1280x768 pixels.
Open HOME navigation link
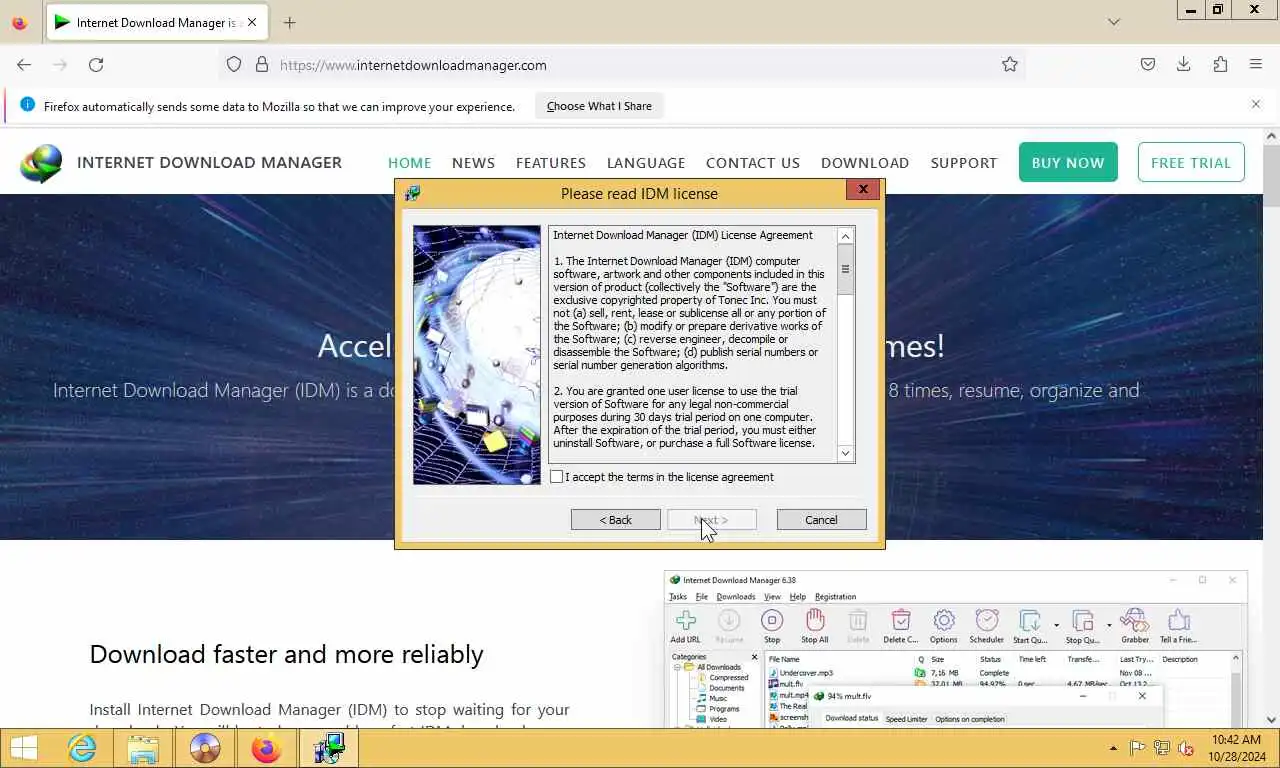pos(409,163)
